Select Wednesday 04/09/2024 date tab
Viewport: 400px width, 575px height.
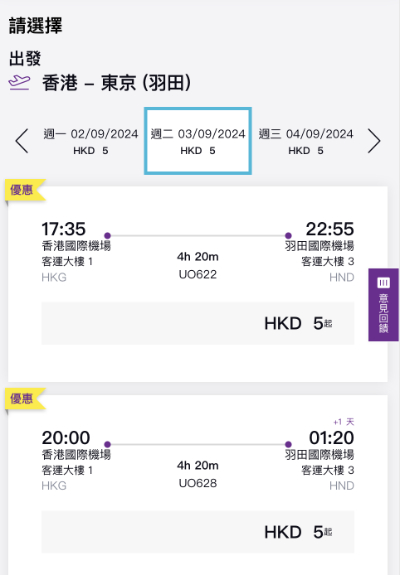pyautogui.click(x=306, y=141)
